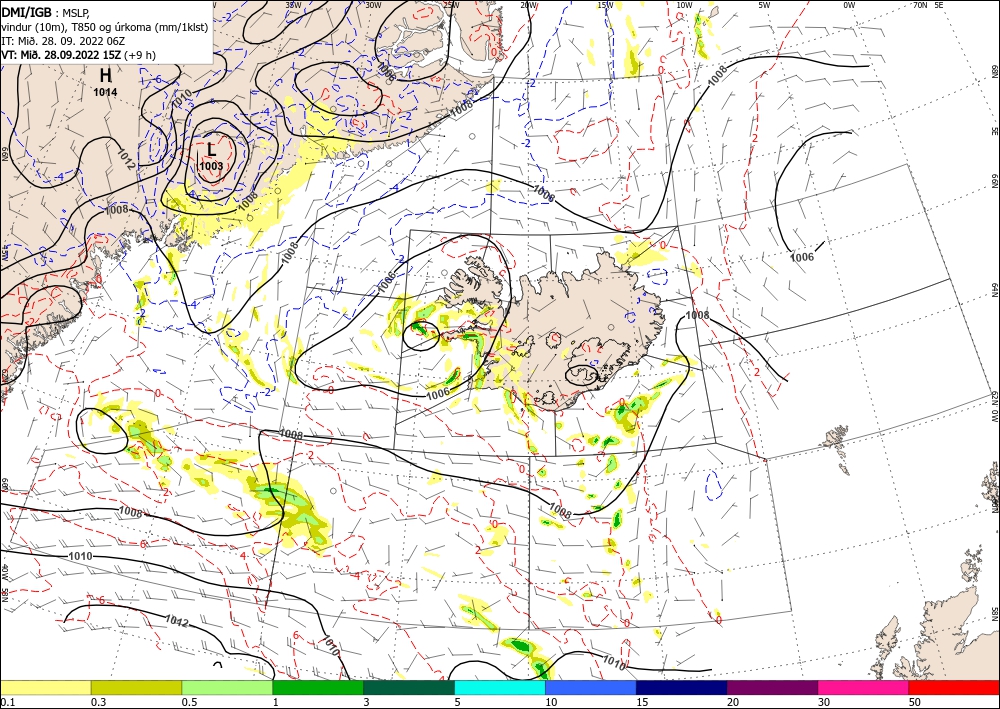Click the yellow 0.1–0.3 precipitation legend swatch
The width and height of the screenshot is (1000, 709).
click(45, 687)
